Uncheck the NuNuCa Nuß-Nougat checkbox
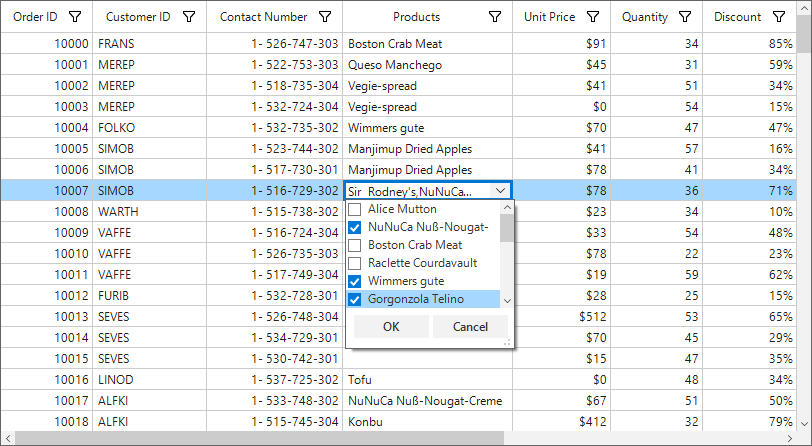The width and height of the screenshot is (812, 446). pyautogui.click(x=355, y=227)
